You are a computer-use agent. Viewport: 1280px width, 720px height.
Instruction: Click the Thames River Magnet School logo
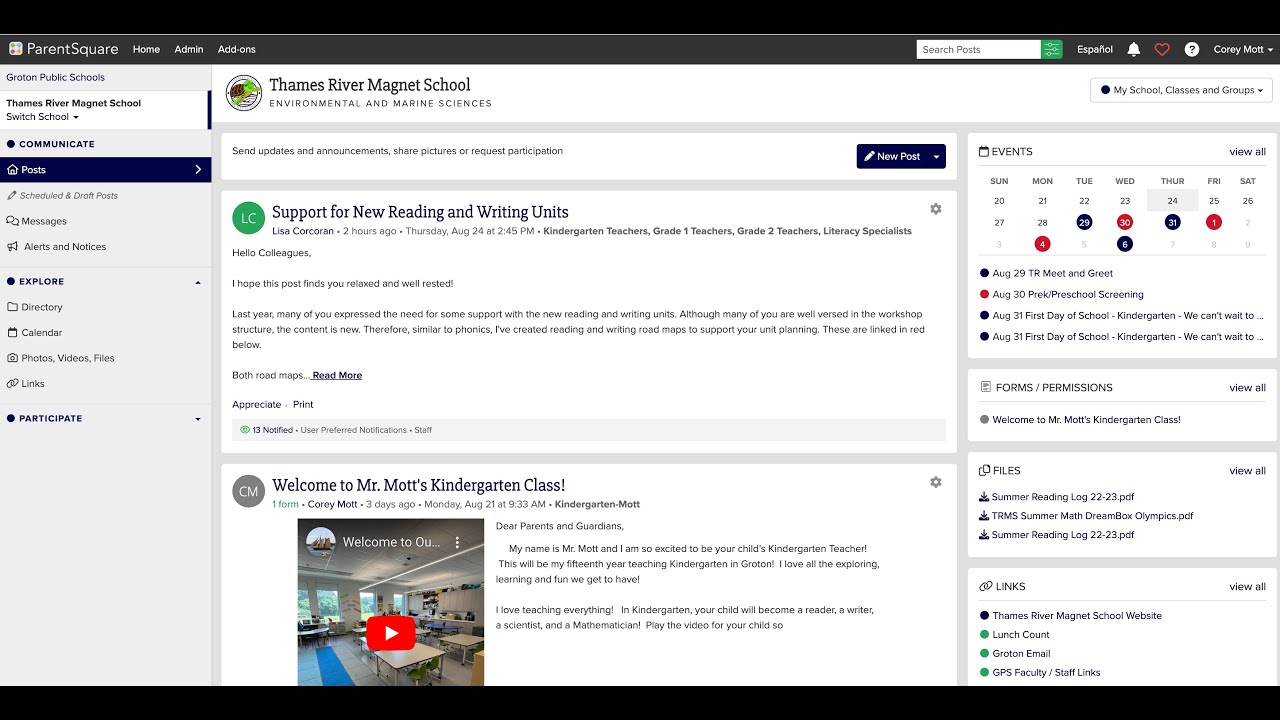pyautogui.click(x=244, y=93)
